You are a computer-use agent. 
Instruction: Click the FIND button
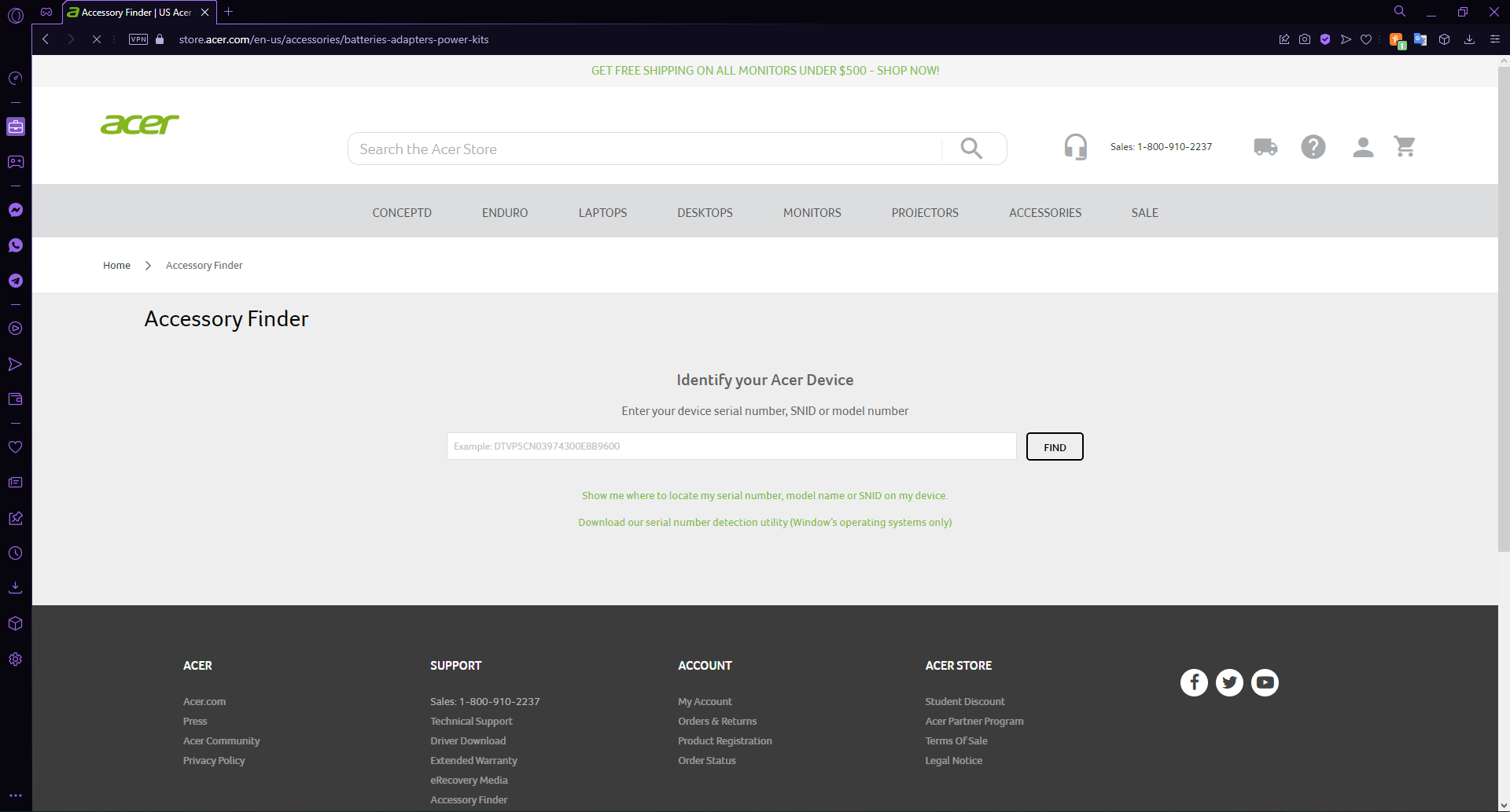pyautogui.click(x=1055, y=446)
